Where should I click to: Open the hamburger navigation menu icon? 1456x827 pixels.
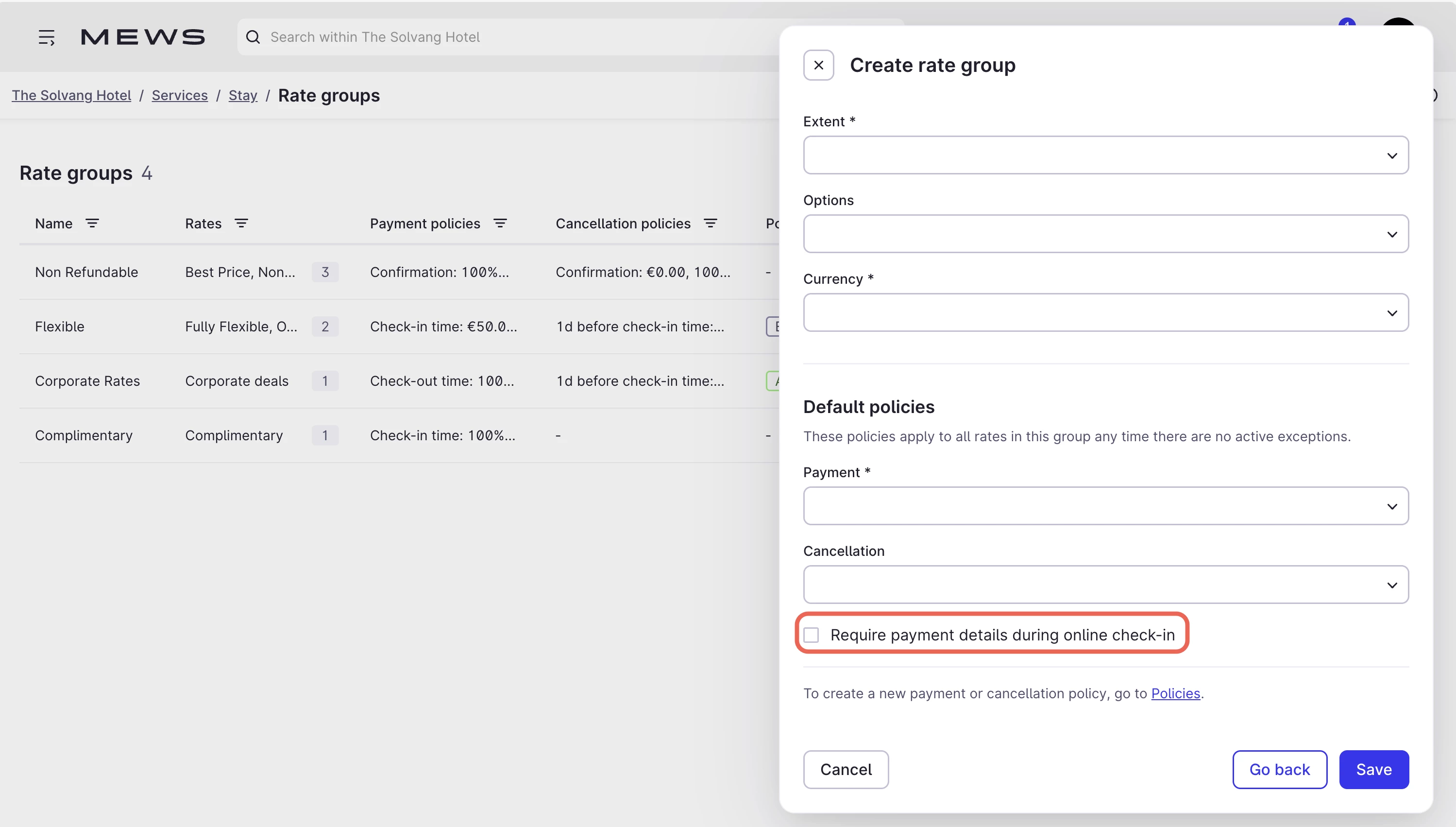(x=47, y=37)
